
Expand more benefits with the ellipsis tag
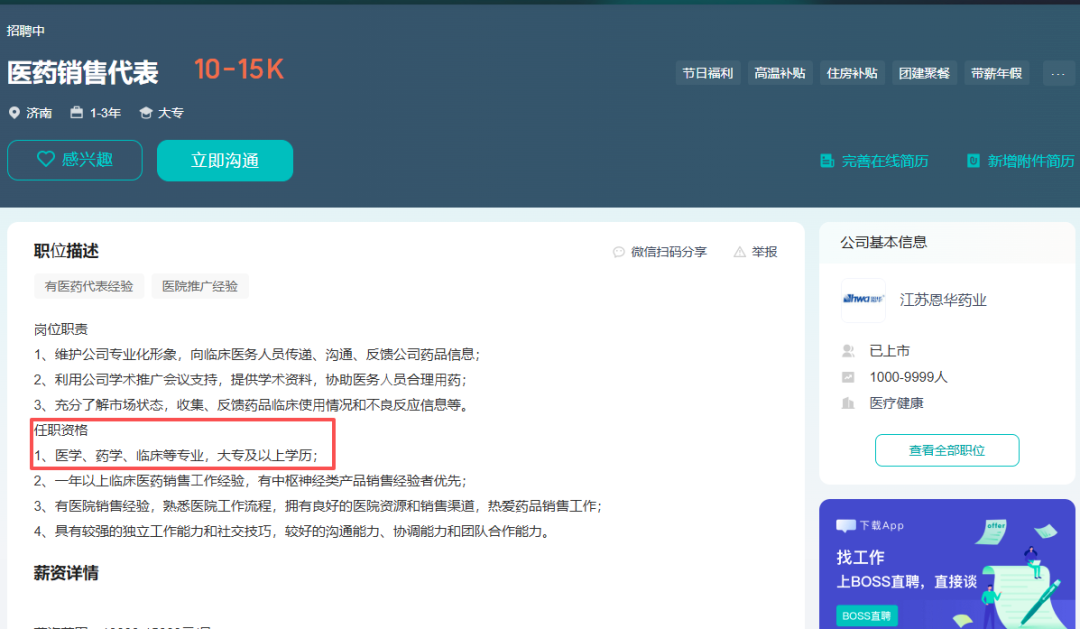point(1058,73)
